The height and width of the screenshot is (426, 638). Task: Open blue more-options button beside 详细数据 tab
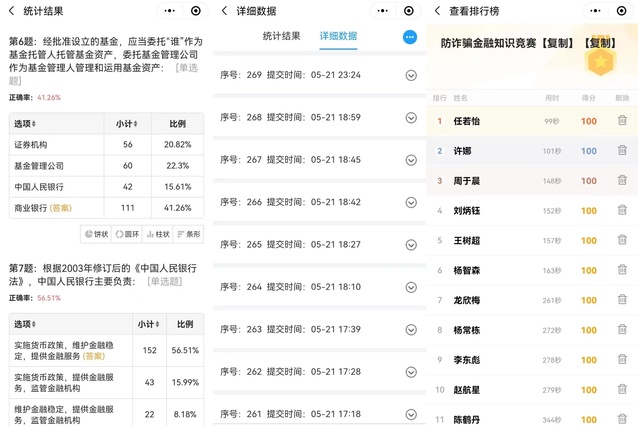point(409,37)
